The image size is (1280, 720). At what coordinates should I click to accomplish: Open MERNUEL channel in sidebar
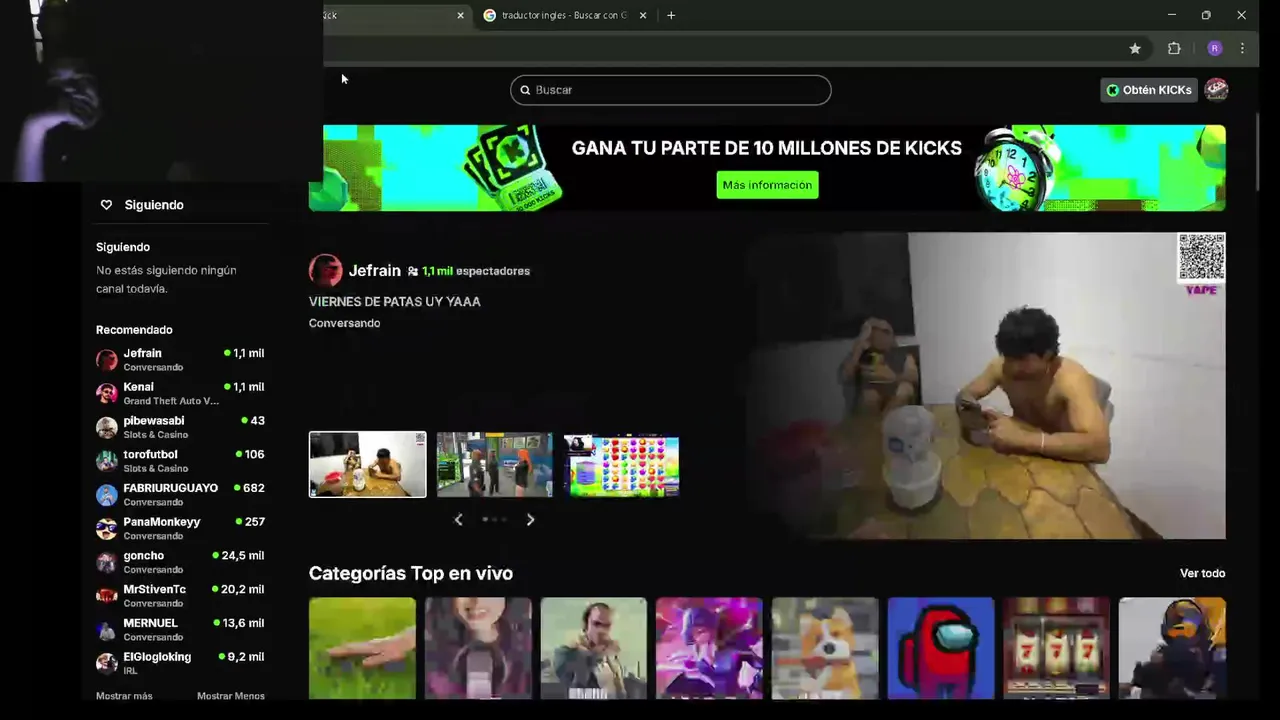[180, 629]
